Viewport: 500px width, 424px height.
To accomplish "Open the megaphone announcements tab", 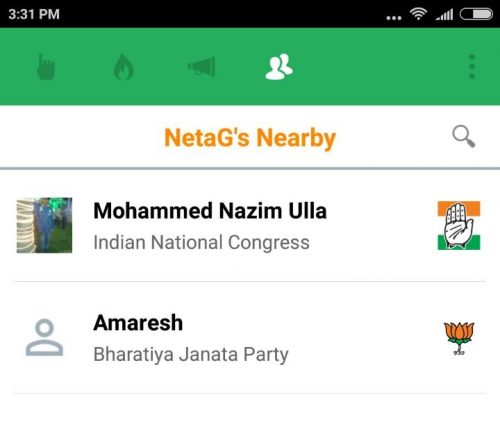I will click(201, 67).
